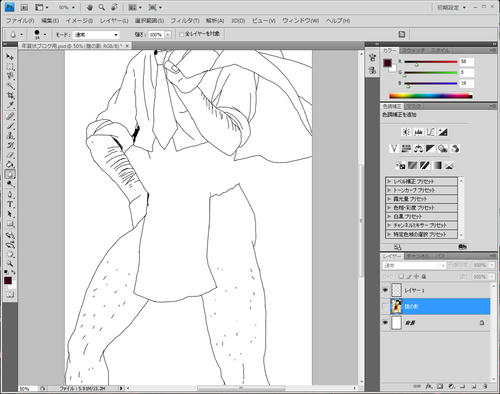Open the layer blend mode dropdown in Layers panel
The image size is (500, 394).
click(414, 266)
